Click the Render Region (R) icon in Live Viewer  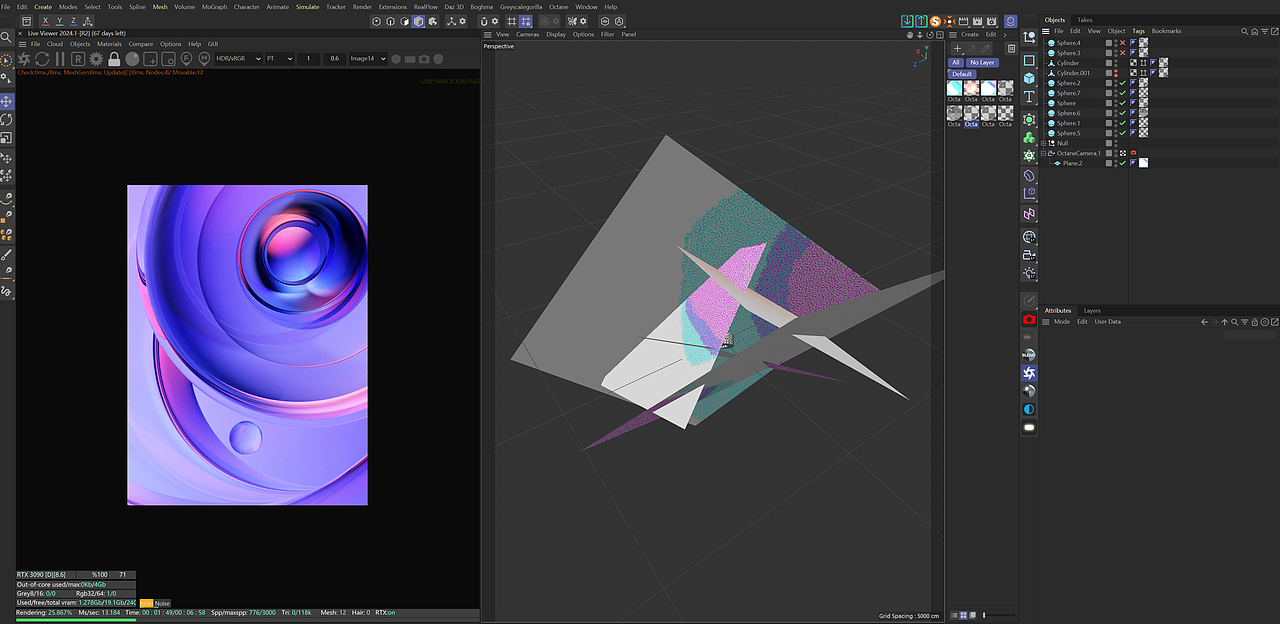click(x=78, y=59)
